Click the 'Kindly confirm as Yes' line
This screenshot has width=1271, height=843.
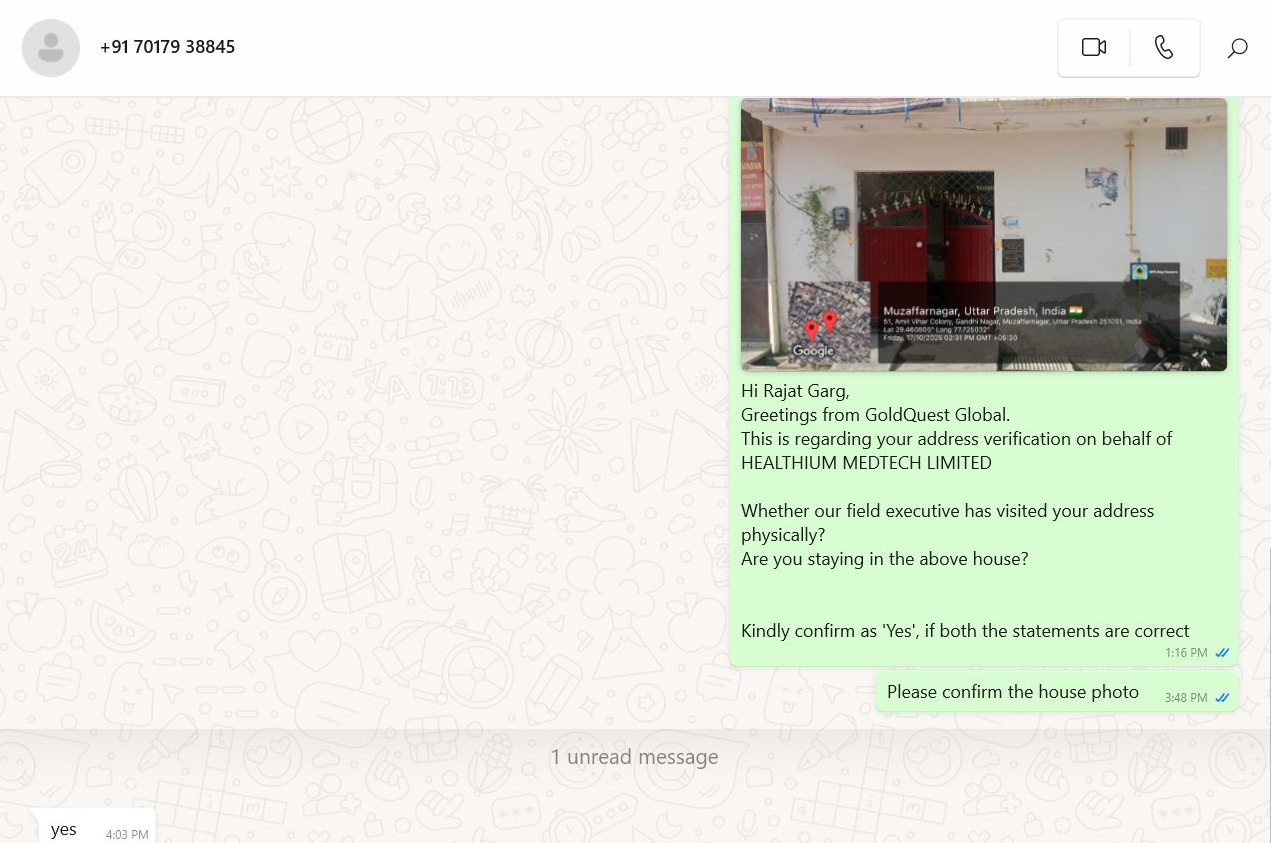965,631
